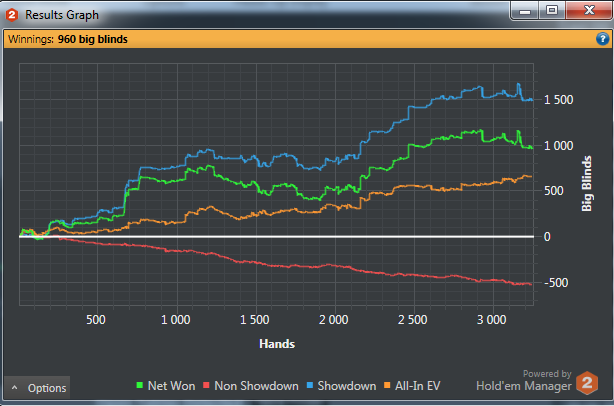Click the Powered by Hold'em Manager text

point(524,381)
